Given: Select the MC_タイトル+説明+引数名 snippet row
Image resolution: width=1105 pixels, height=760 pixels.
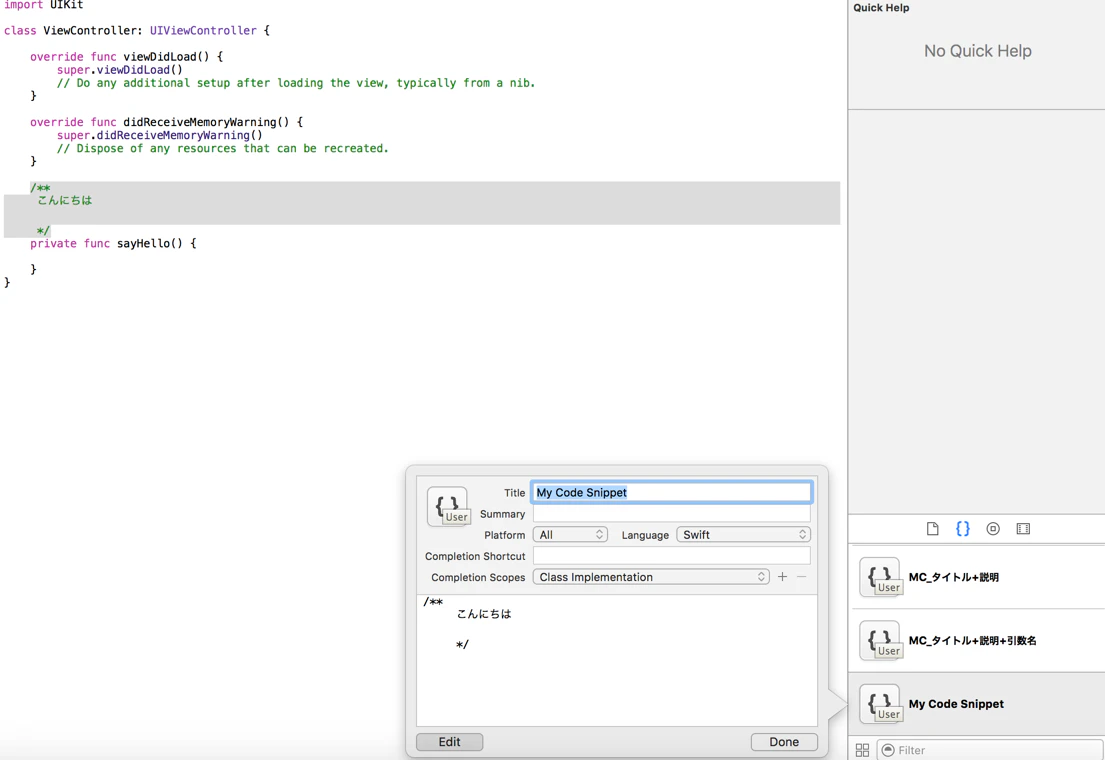Looking at the screenshot, I should click(977, 641).
